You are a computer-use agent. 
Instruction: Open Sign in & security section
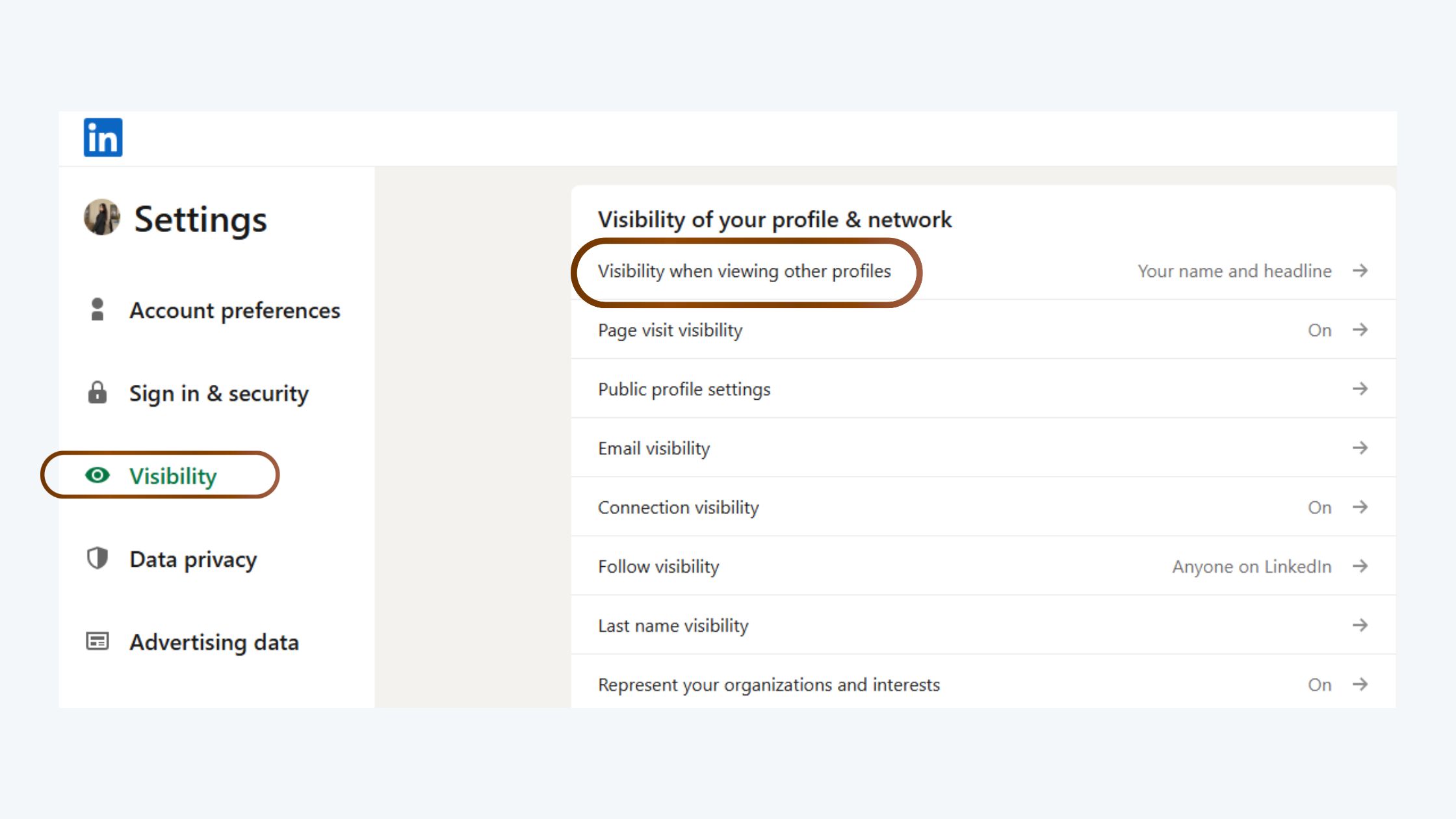[x=219, y=393]
